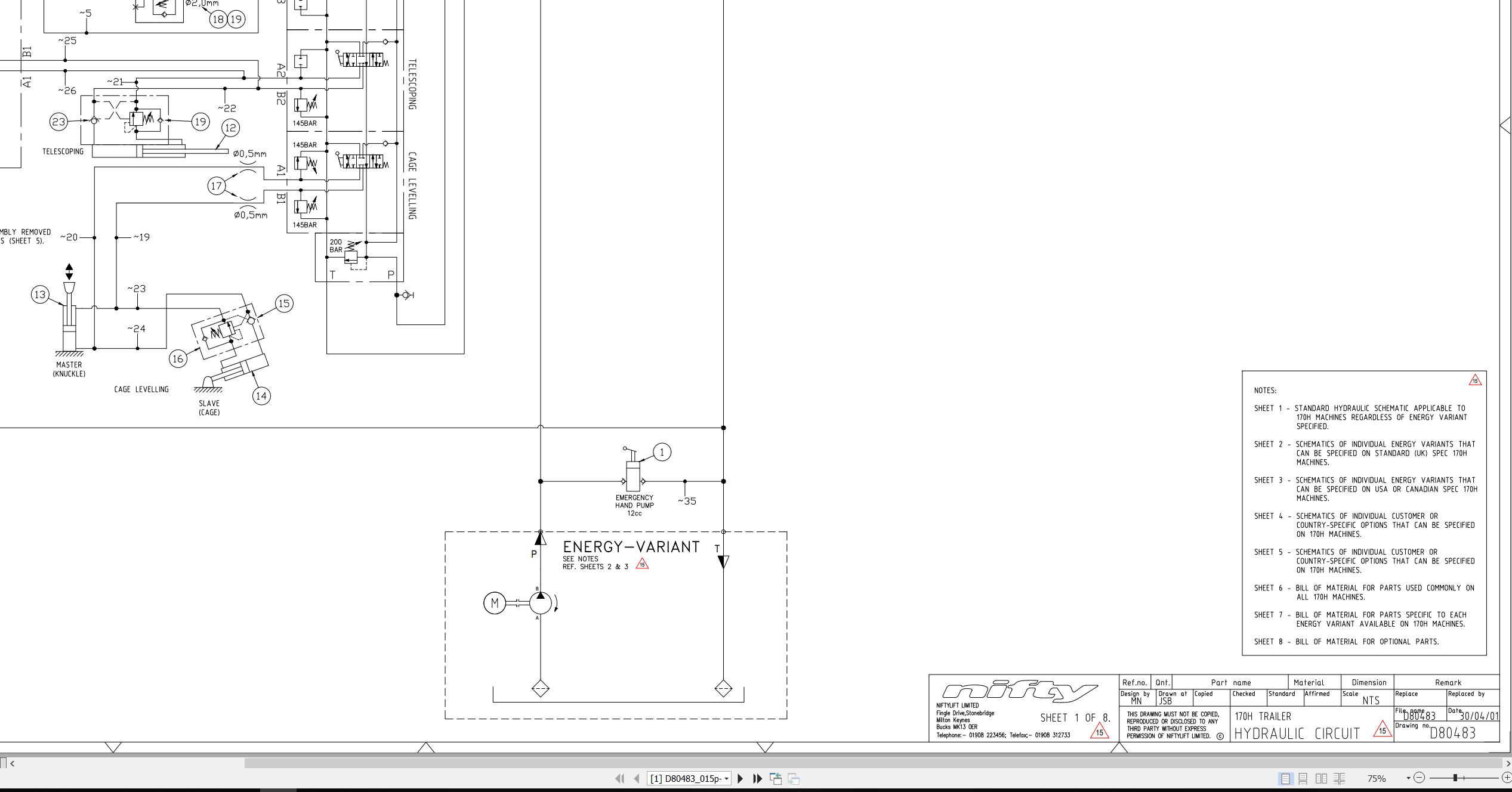Switch to single page view
The height and width of the screenshot is (792, 1512).
1285,778
